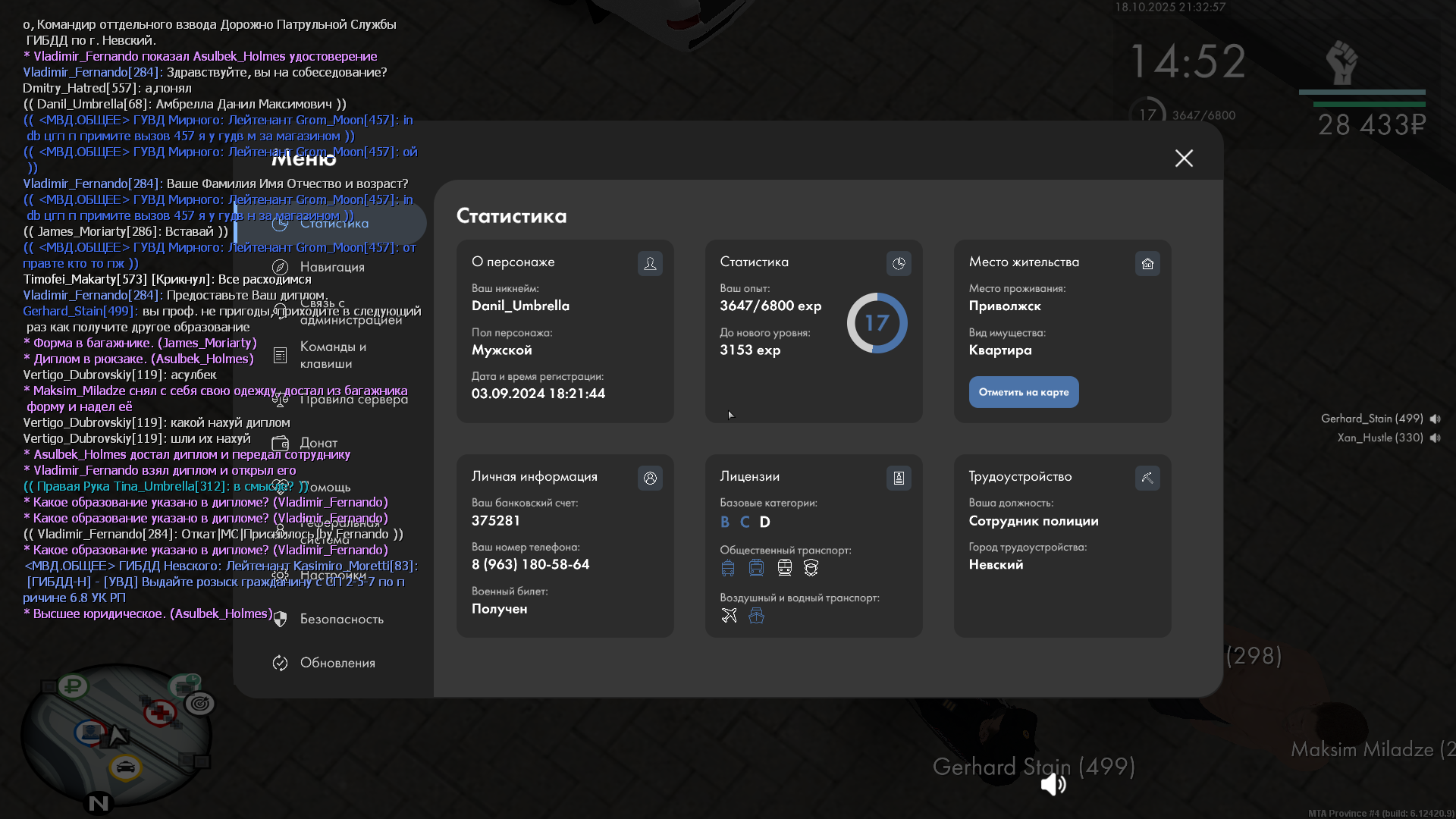The image size is (1456, 819).
Task: Open the Безопасность menu section
Action: point(341,619)
